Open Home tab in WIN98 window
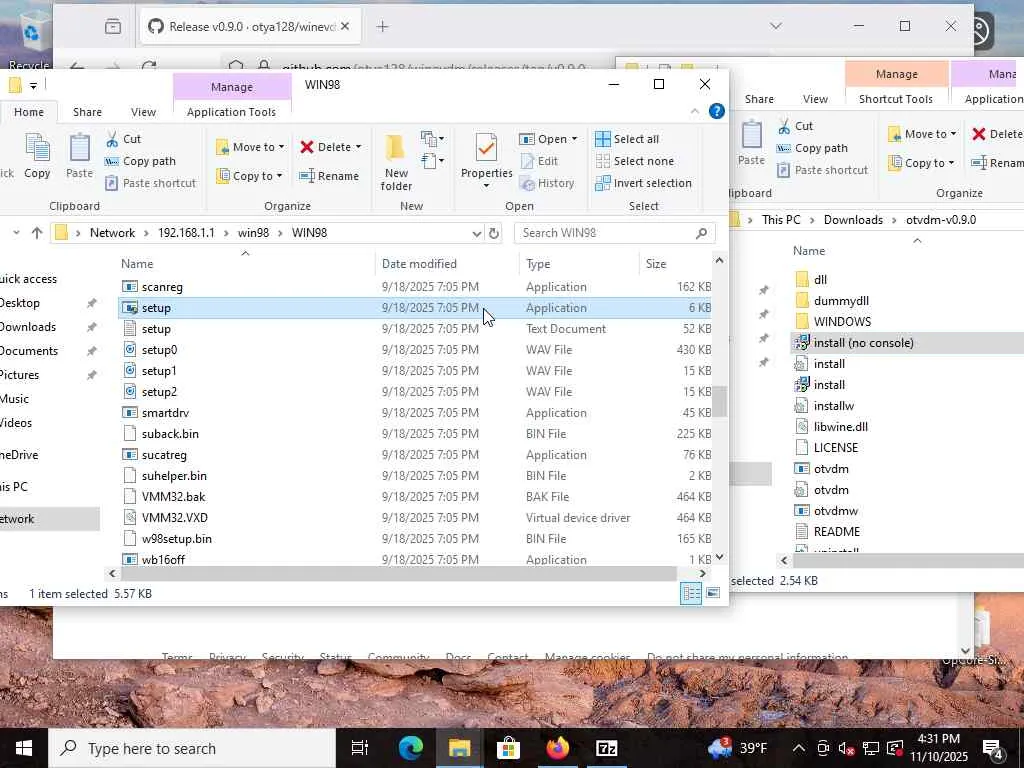The height and width of the screenshot is (768, 1024). pos(29,112)
